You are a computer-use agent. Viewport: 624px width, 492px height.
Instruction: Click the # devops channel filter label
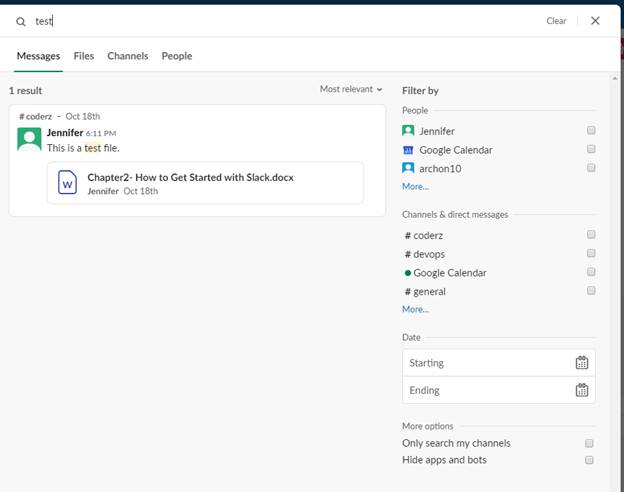(425, 254)
